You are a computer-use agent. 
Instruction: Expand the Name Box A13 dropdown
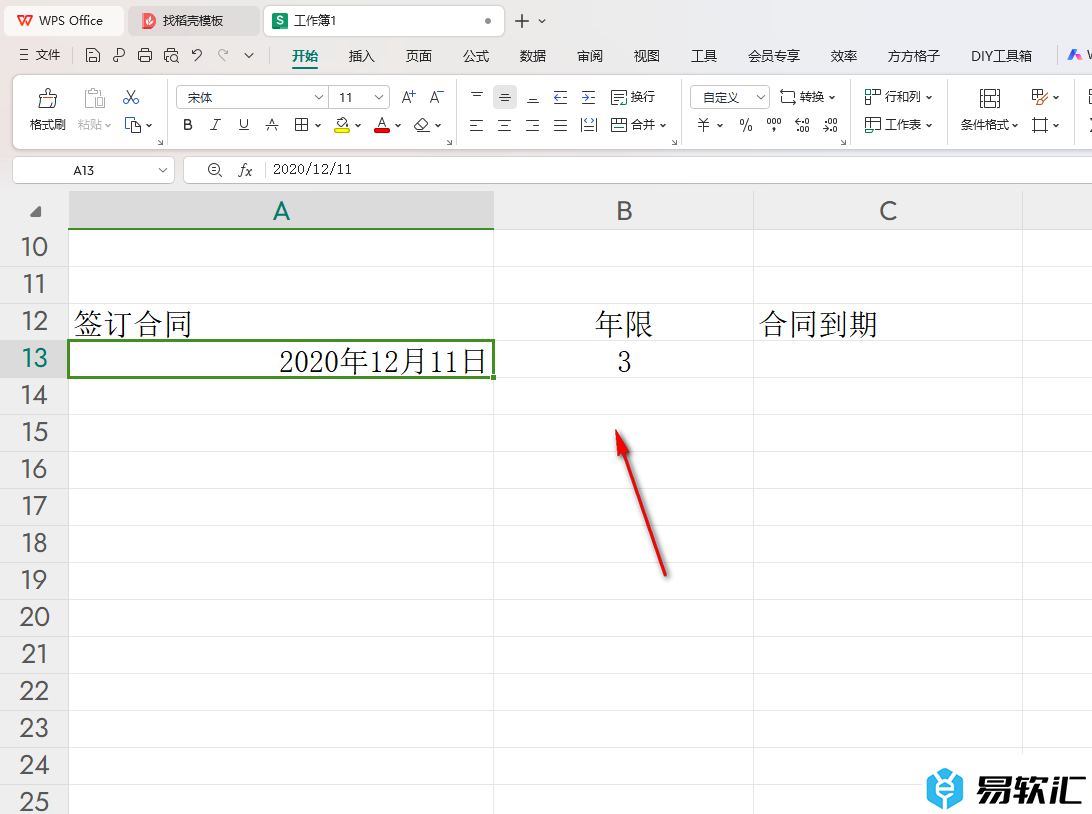[162, 171]
